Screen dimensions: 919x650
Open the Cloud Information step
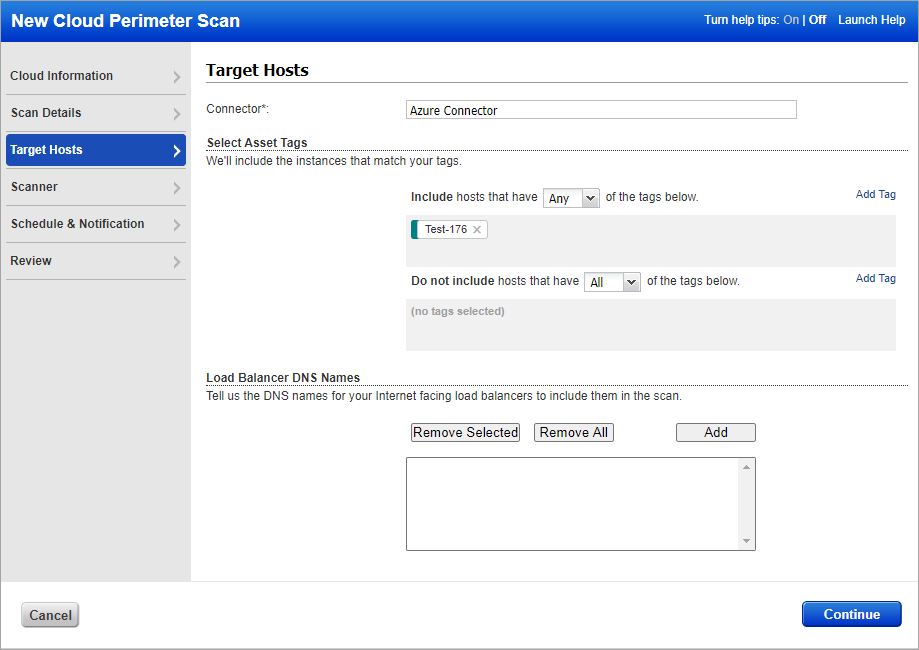[x=96, y=76]
